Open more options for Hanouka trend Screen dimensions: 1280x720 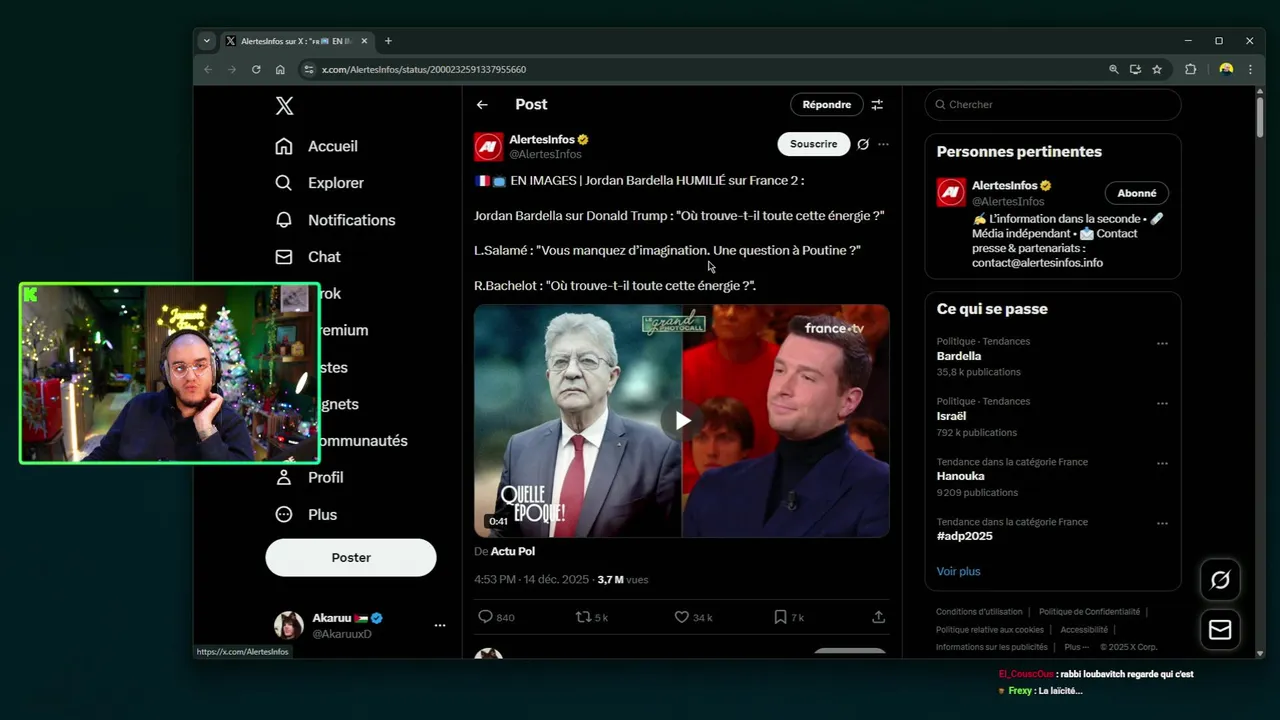pos(1162,463)
